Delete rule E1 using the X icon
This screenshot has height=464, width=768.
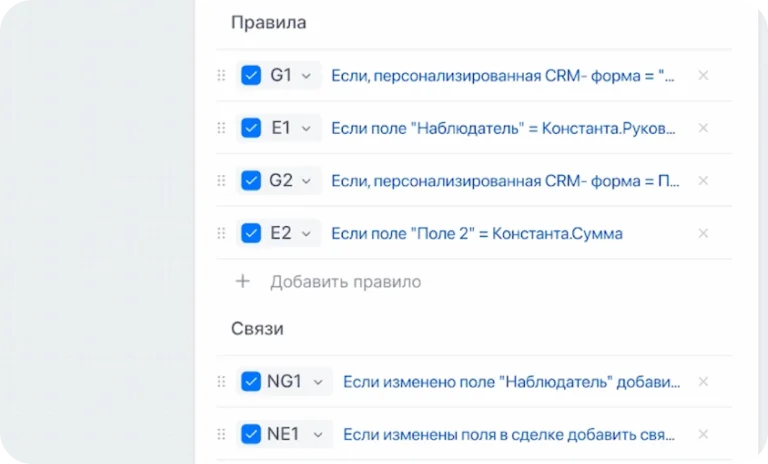703,128
